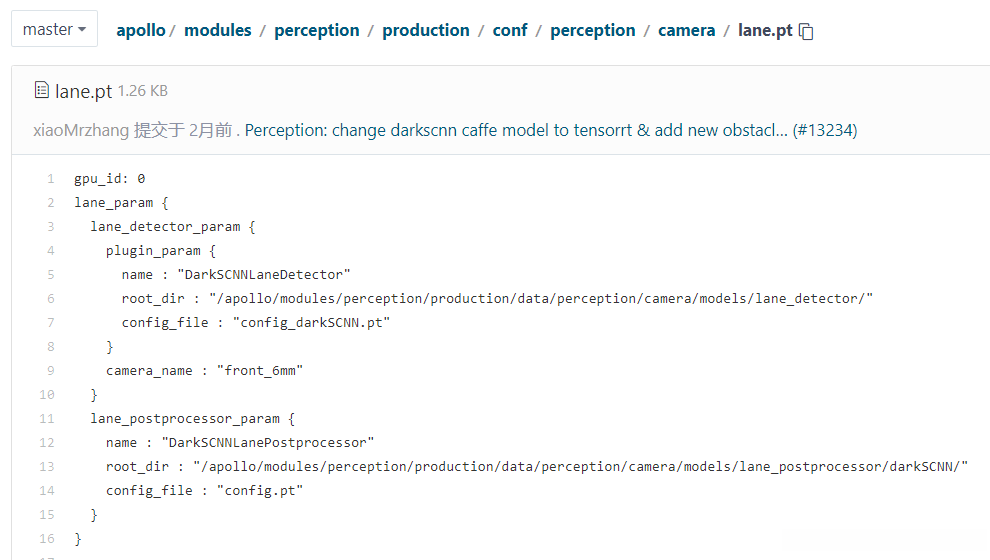Open the master branch dropdown

[x=54, y=30]
